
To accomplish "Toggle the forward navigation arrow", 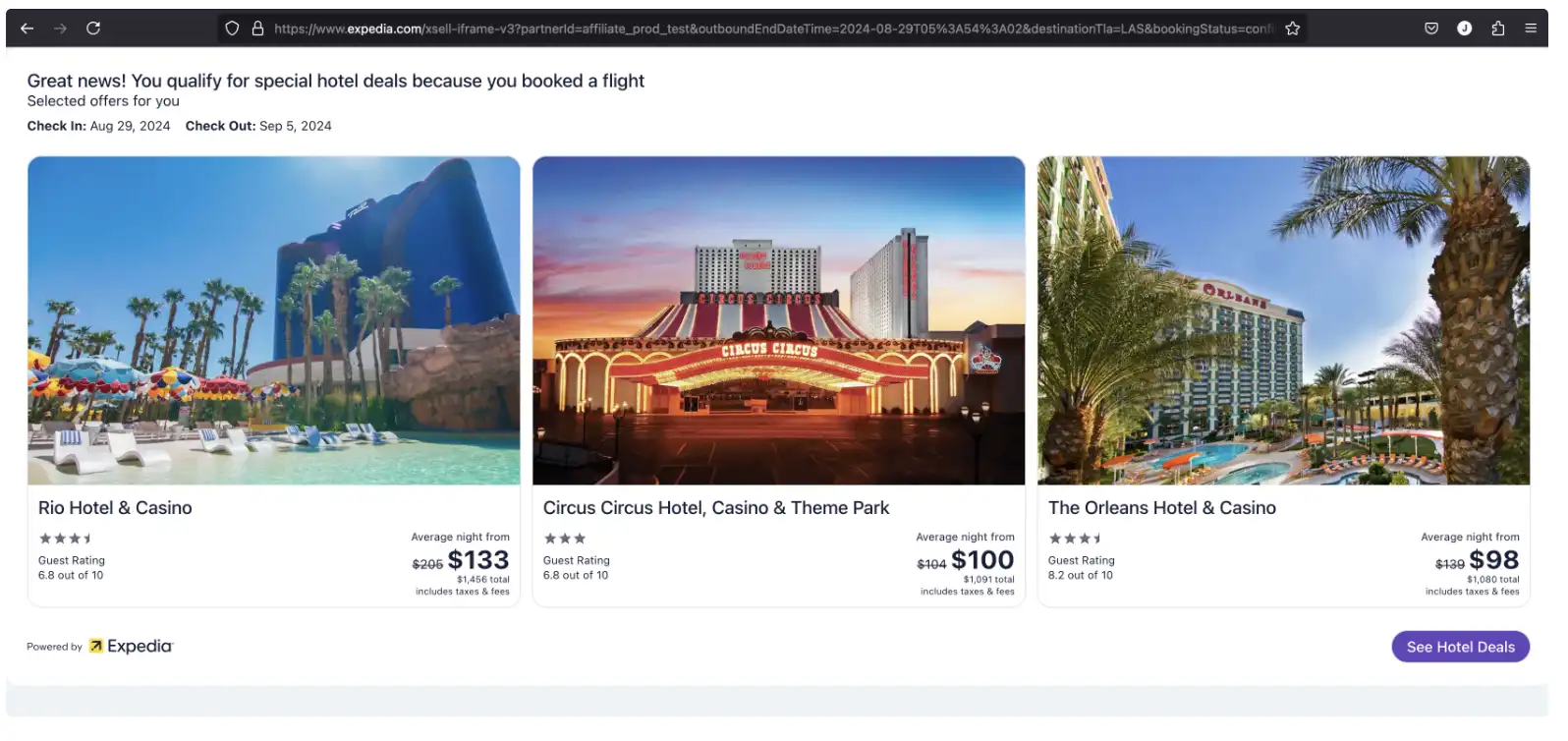I will pos(60,28).
